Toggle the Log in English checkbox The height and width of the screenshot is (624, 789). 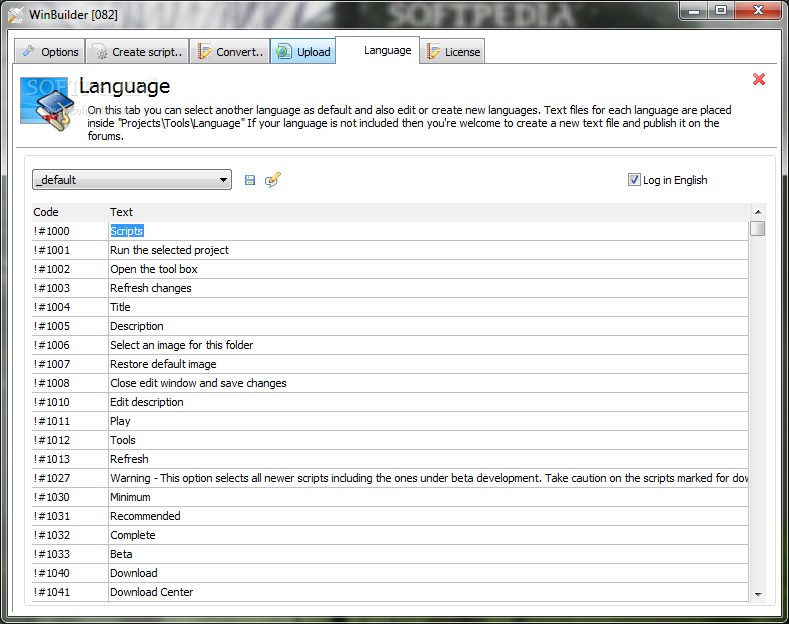(x=634, y=180)
